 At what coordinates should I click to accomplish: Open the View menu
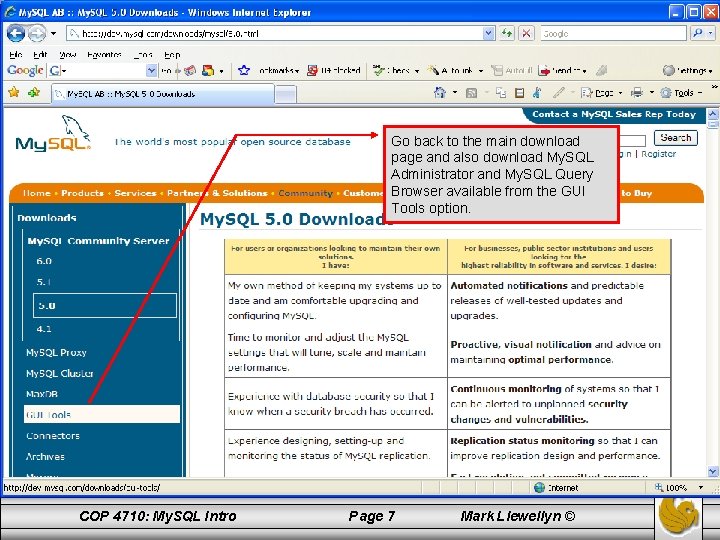coord(68,55)
